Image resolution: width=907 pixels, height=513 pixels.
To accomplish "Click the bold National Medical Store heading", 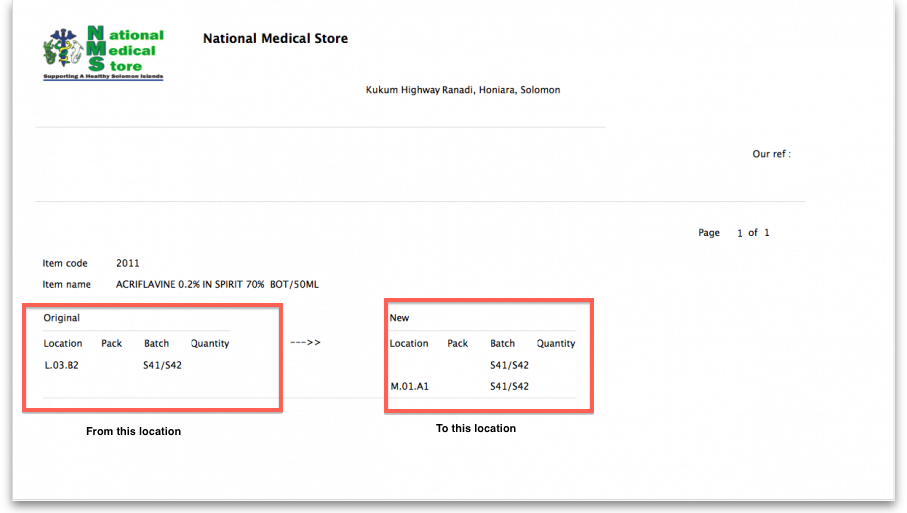I will coord(275,39).
